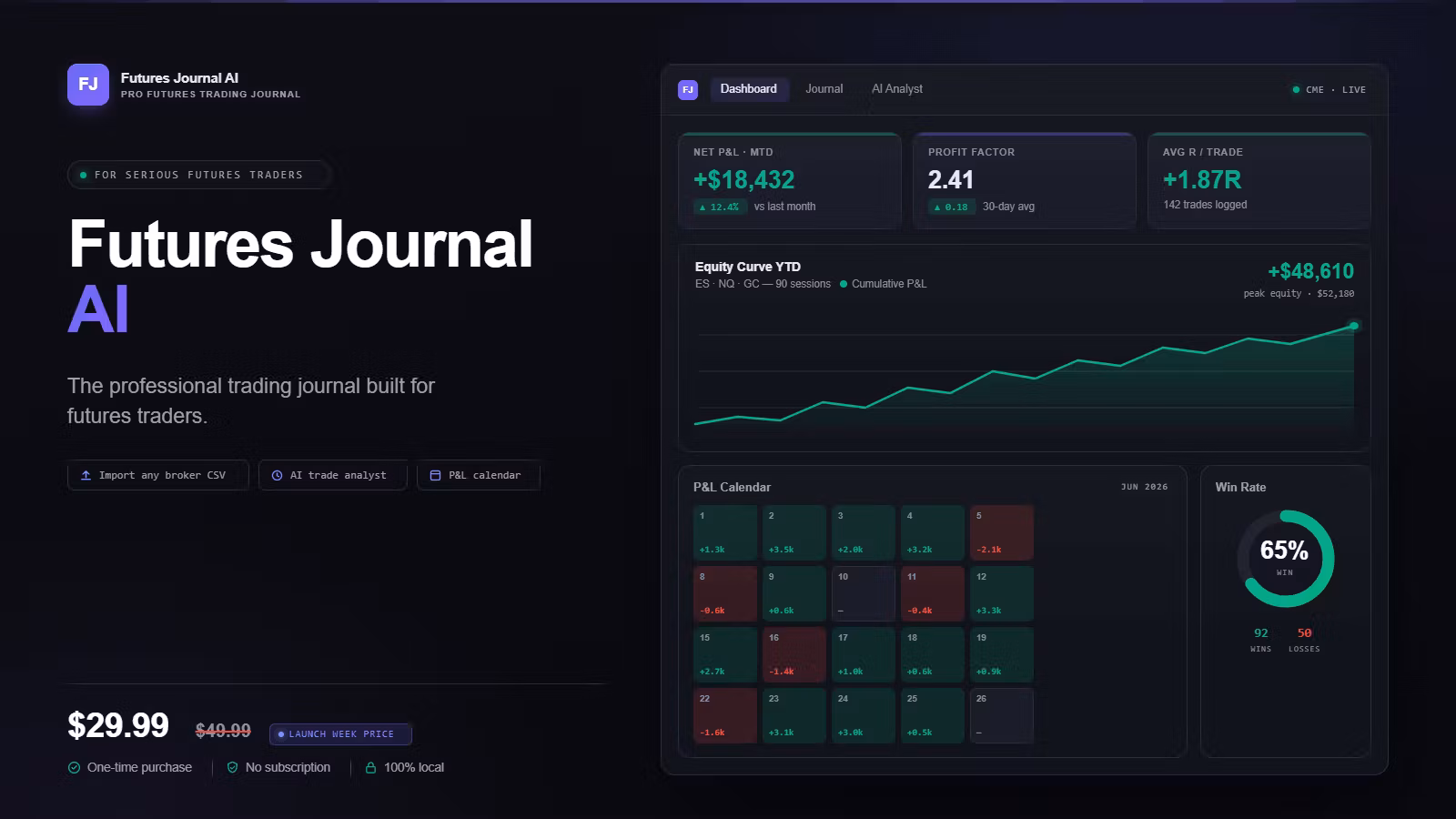
Task: Click the crossed-out $49.99 price
Action: point(223,731)
